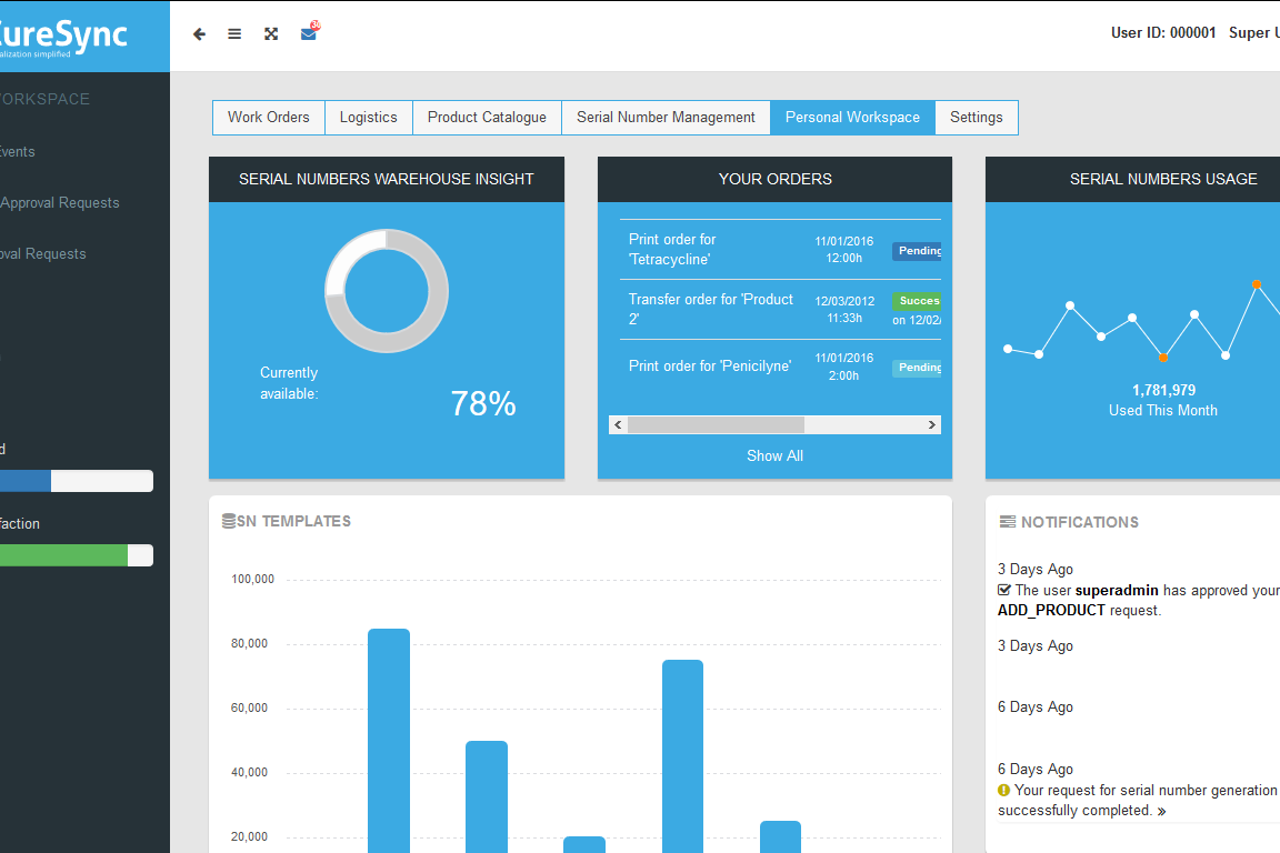The width and height of the screenshot is (1280, 853).
Task: Switch to the Logistics tab
Action: click(368, 117)
